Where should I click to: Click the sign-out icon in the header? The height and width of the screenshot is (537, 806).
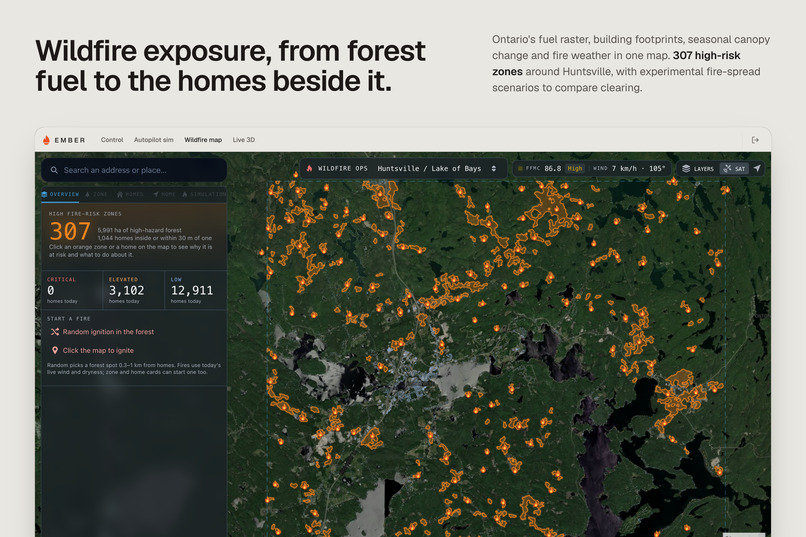pyautogui.click(x=755, y=140)
